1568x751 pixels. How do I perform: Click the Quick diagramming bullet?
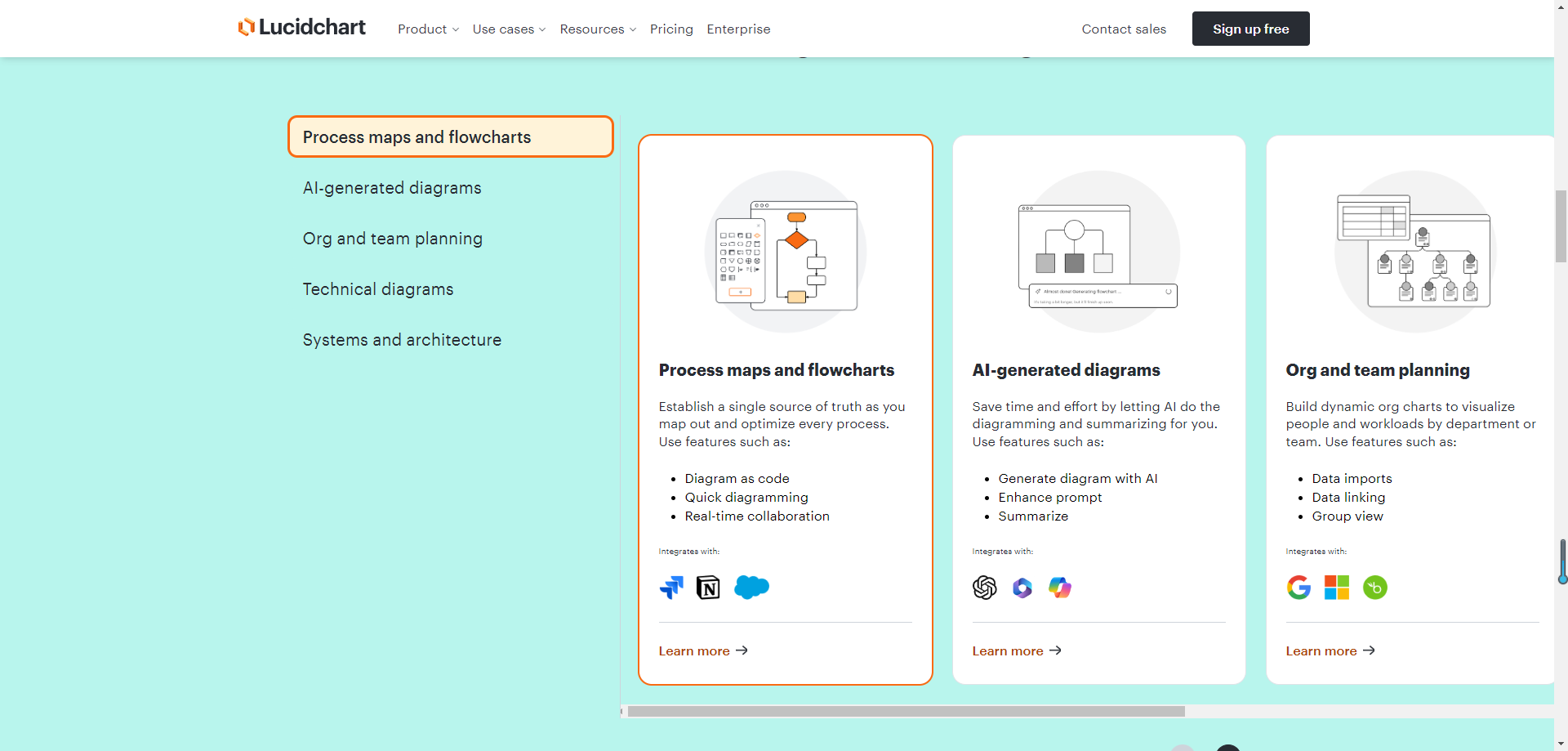(746, 498)
